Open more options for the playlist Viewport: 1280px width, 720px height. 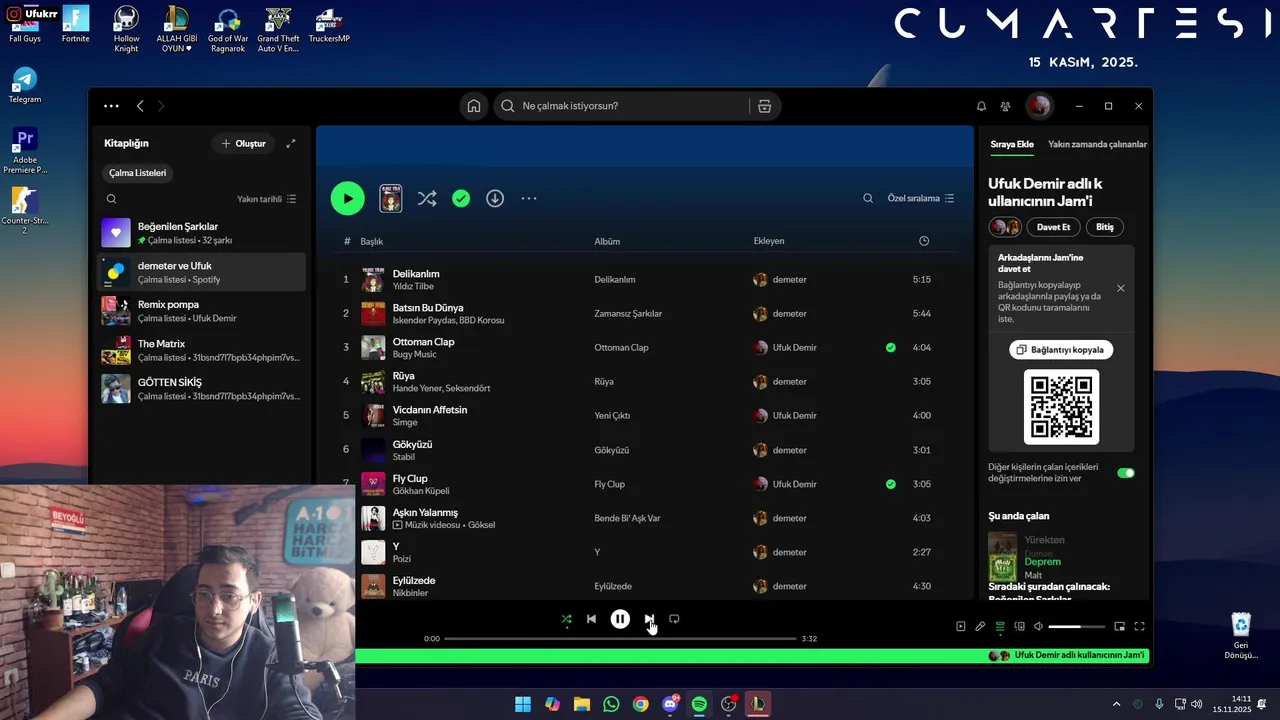(x=529, y=199)
